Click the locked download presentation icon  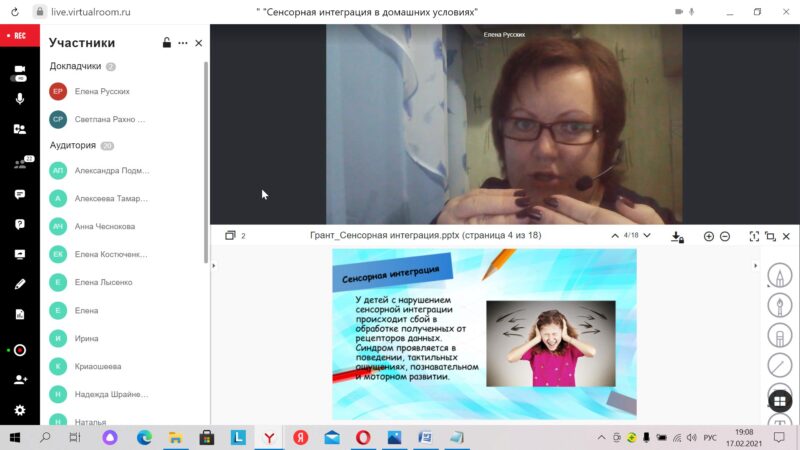(678, 236)
